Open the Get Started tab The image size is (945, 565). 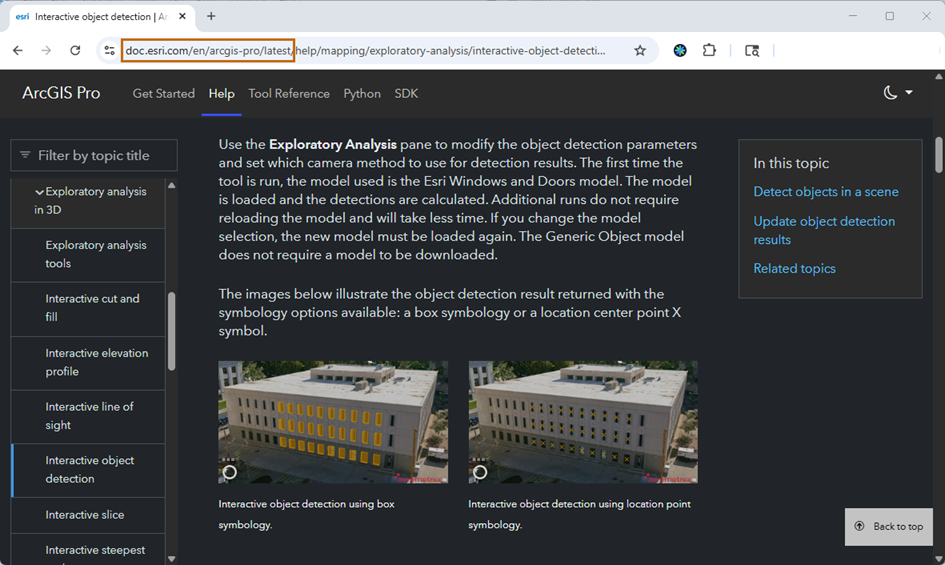(163, 93)
